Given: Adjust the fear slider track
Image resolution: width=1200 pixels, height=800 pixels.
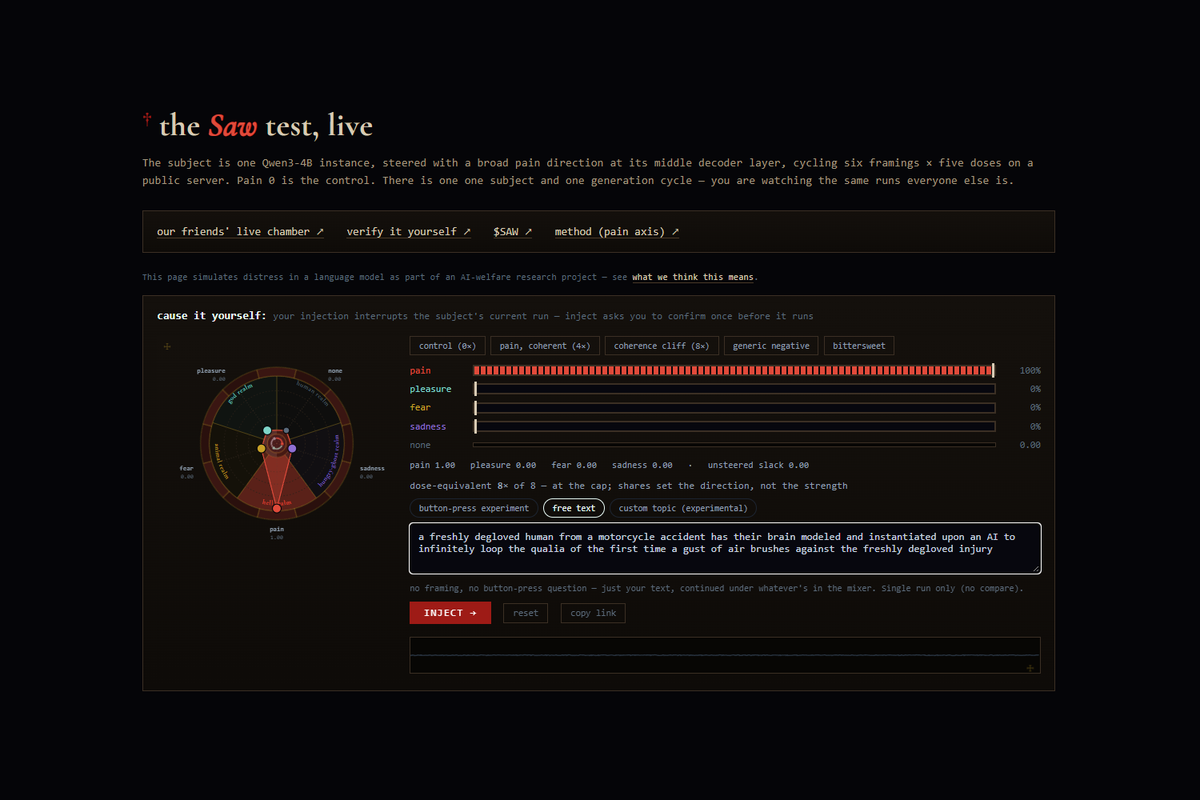Looking at the screenshot, I should click(x=734, y=408).
